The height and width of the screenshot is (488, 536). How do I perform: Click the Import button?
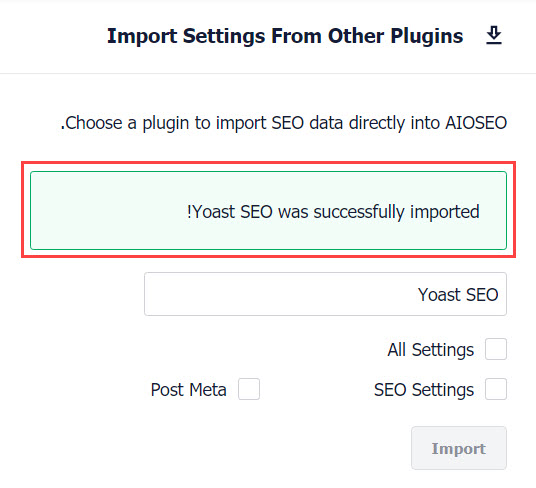click(459, 448)
